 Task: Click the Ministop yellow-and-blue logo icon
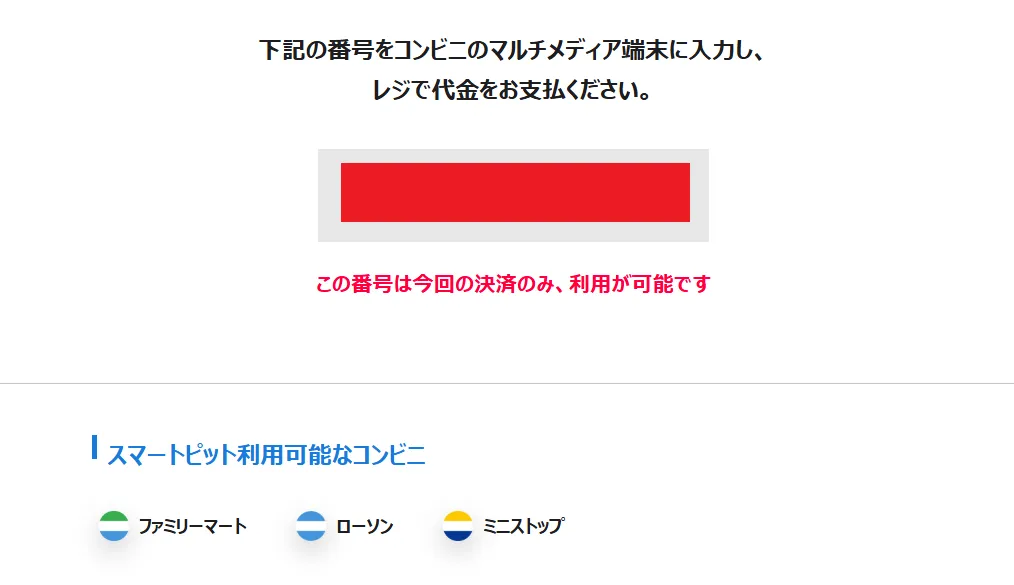458,526
